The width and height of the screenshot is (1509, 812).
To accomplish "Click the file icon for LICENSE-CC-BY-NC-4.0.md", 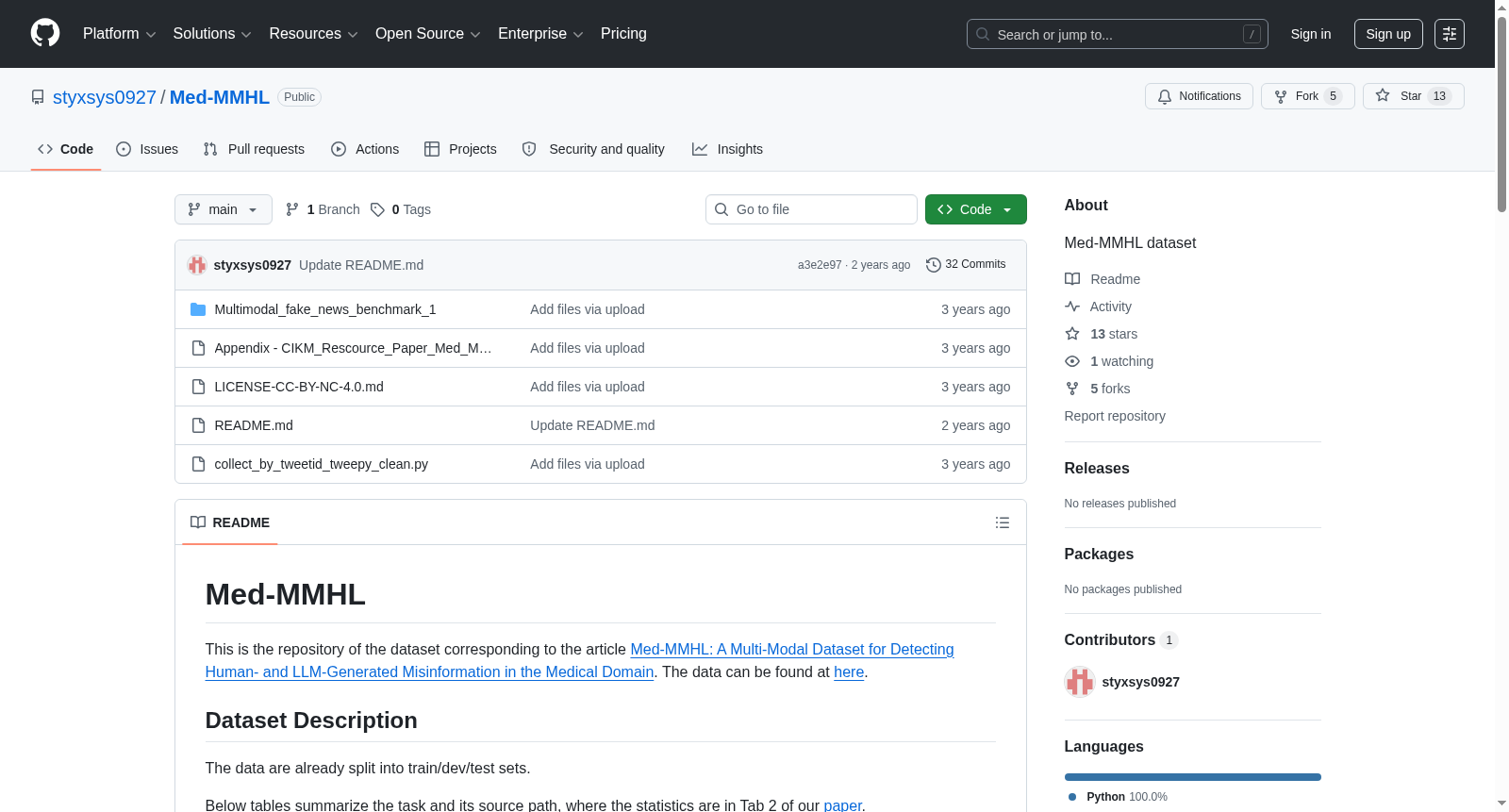I will (198, 387).
